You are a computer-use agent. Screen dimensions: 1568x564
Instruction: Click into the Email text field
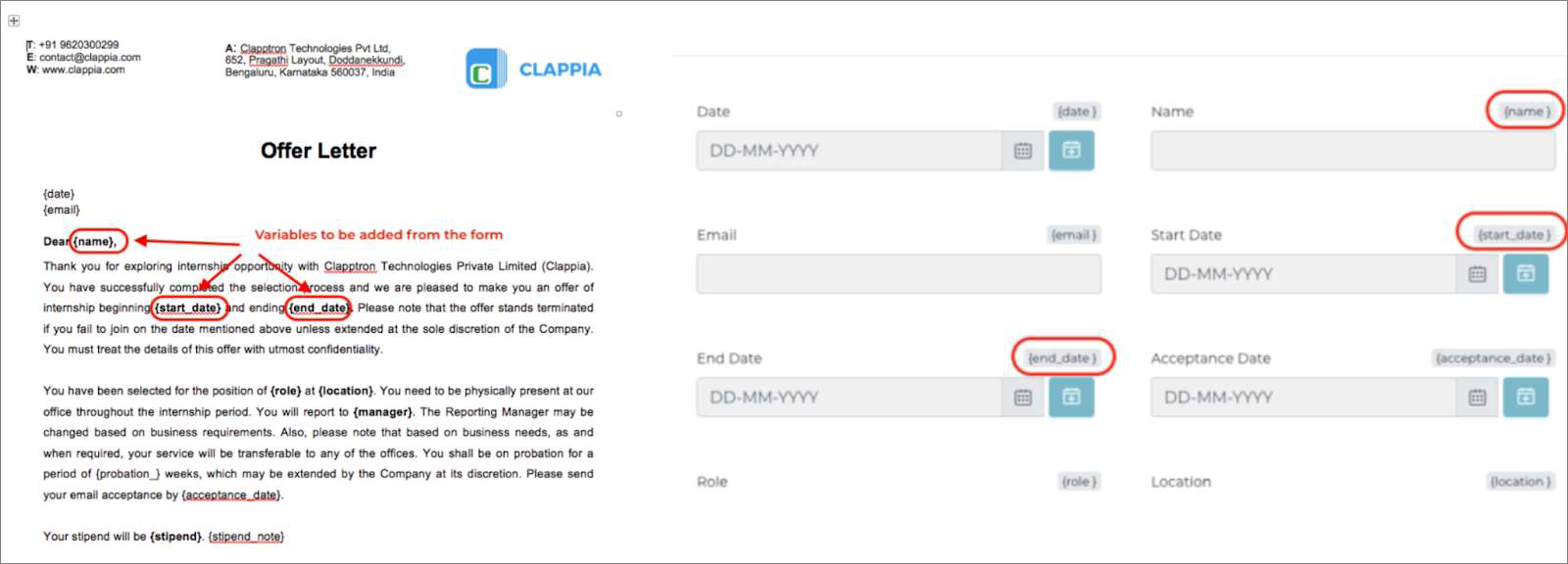(898, 274)
